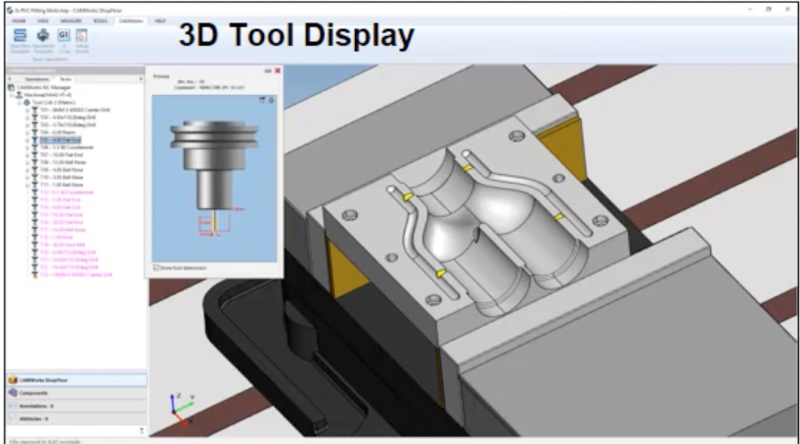Switch to the MEASURE ribbon tab
The width and height of the screenshot is (800, 444).
click(x=71, y=21)
